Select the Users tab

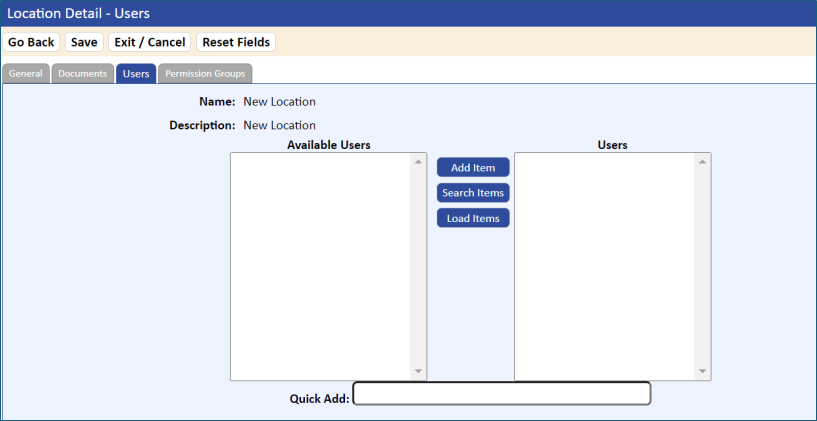tap(136, 73)
